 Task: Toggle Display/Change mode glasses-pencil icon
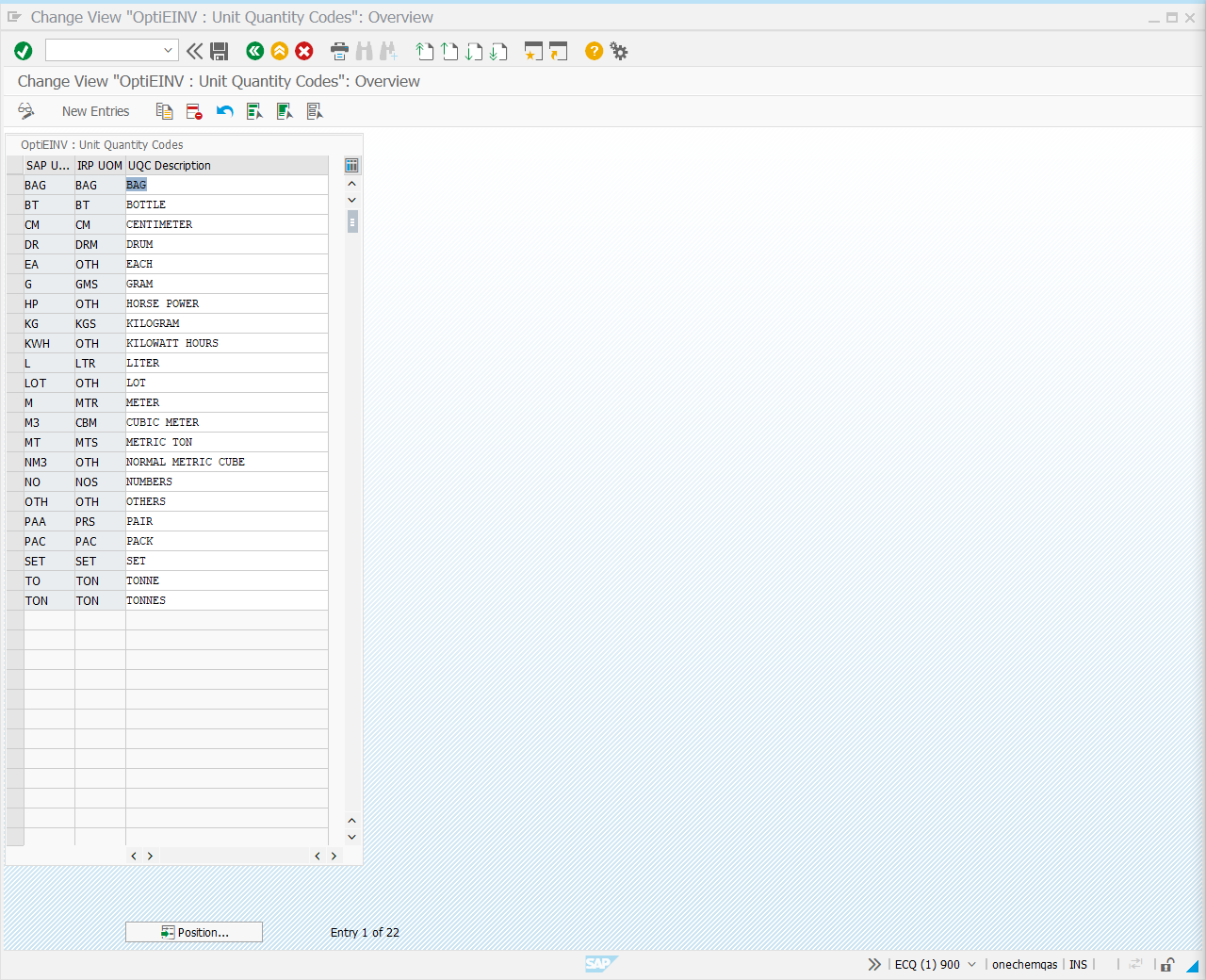click(x=26, y=111)
